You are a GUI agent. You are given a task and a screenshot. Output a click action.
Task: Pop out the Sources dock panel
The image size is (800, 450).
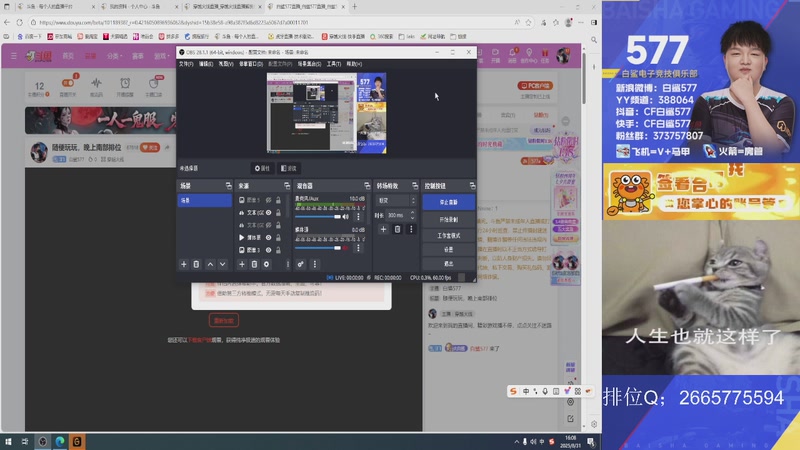coord(287,186)
